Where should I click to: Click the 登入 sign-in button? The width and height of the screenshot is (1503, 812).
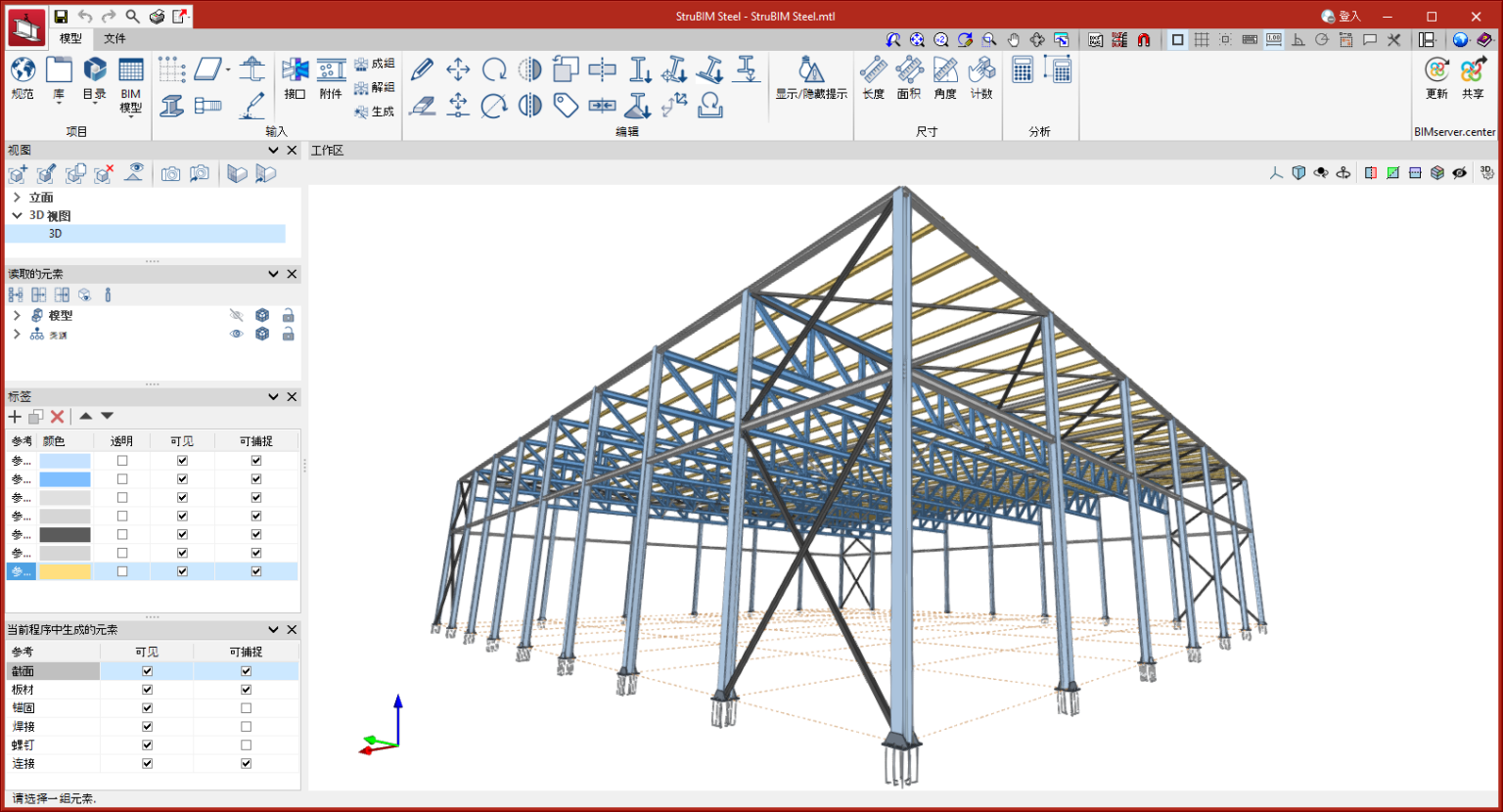tap(1341, 17)
